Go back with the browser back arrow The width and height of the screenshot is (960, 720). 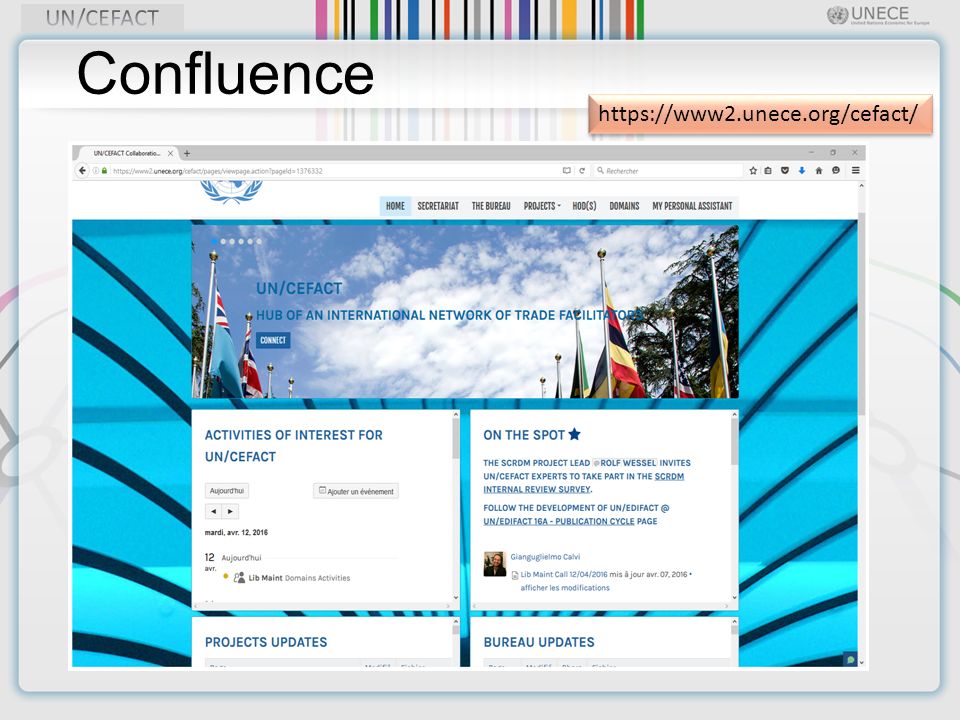pos(83,171)
